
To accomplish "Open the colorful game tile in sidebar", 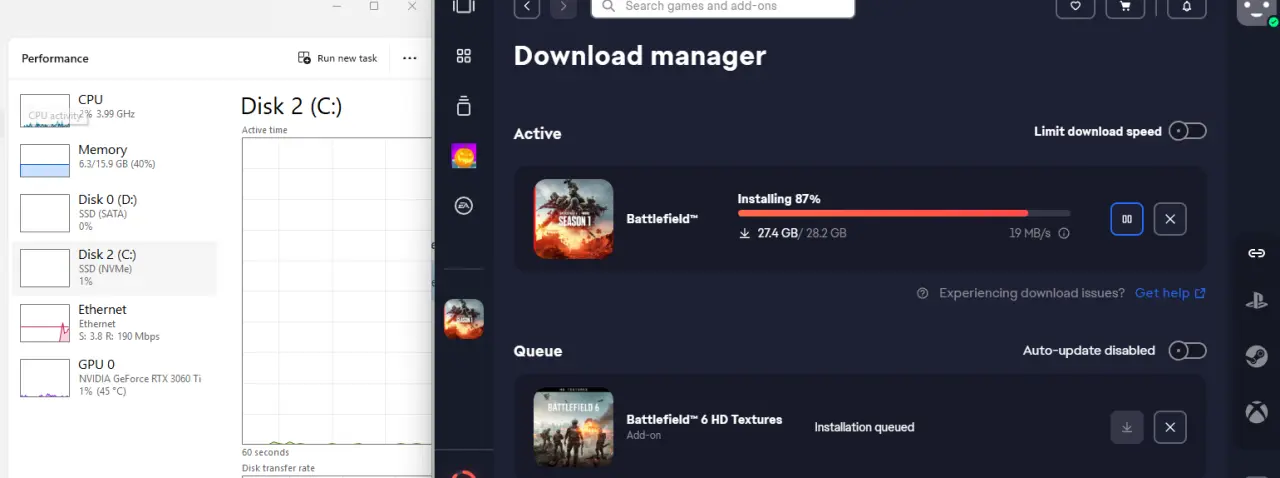I will tap(464, 156).
